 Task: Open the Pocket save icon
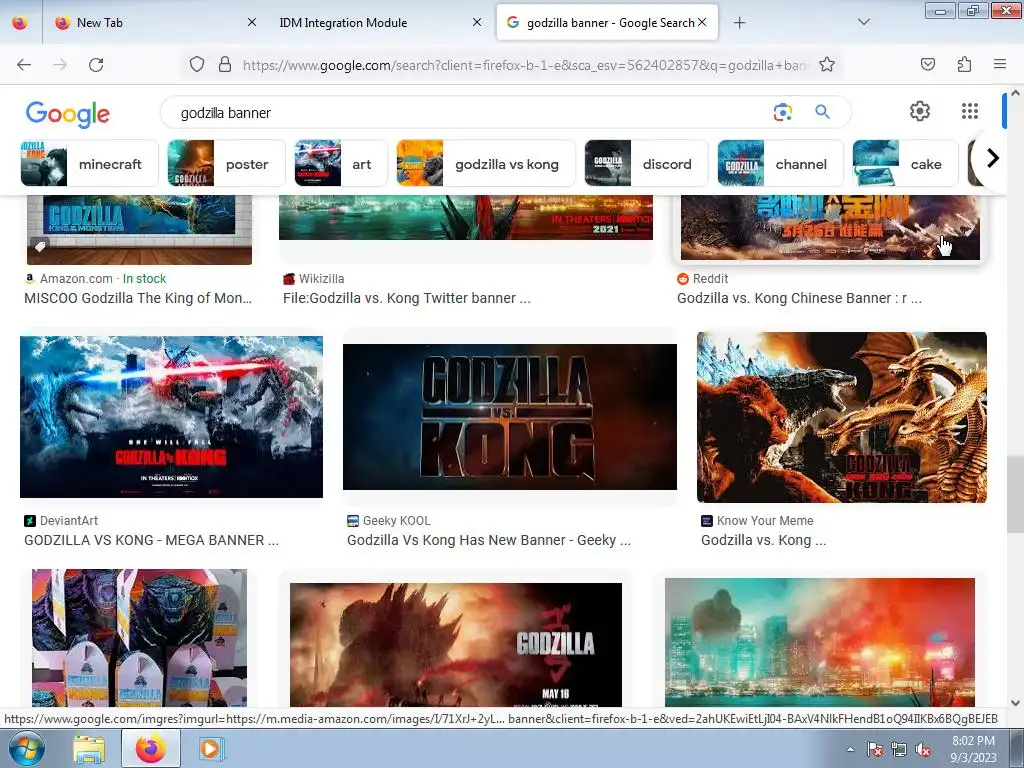click(x=927, y=64)
